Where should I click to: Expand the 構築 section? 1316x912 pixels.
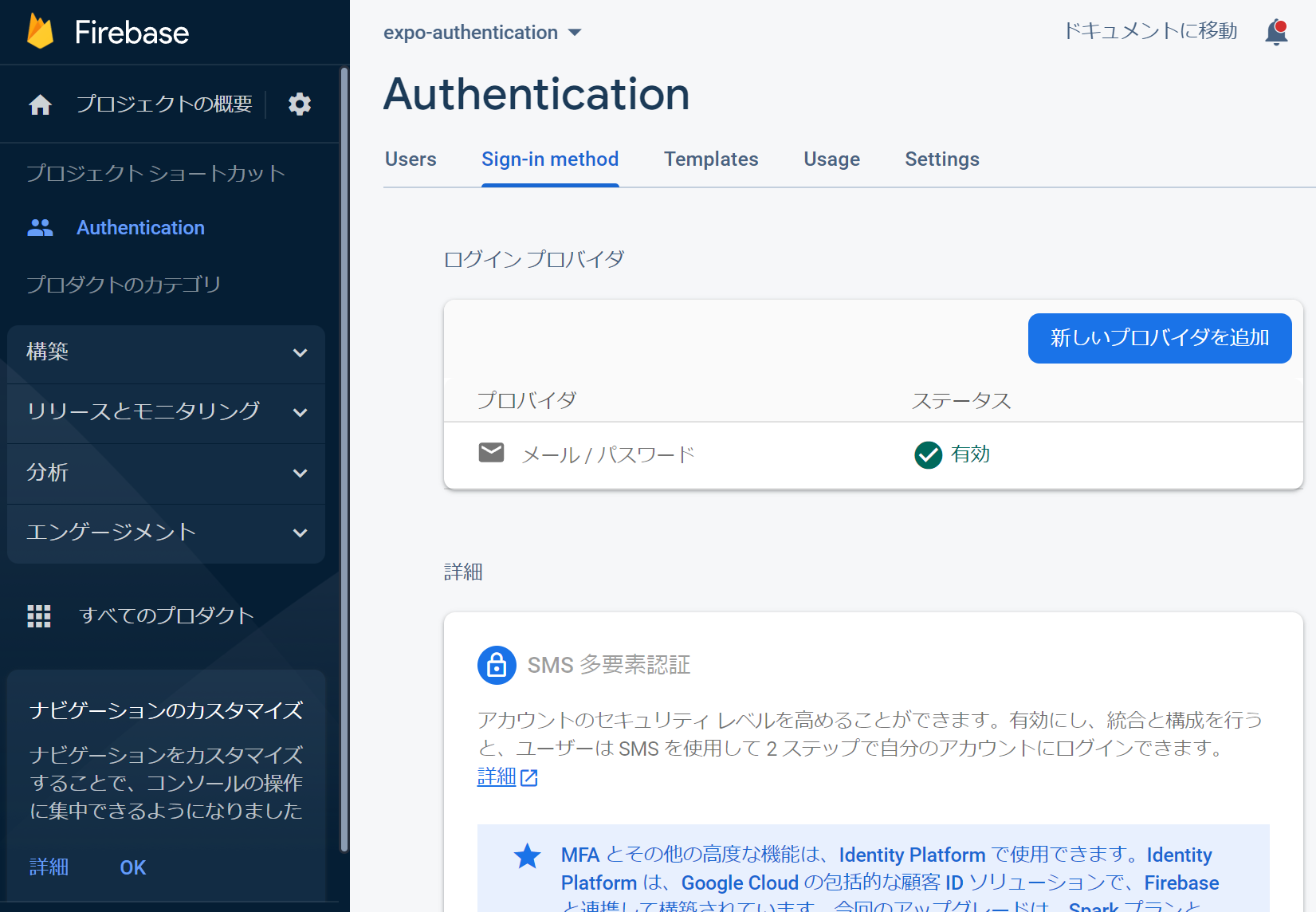165,353
